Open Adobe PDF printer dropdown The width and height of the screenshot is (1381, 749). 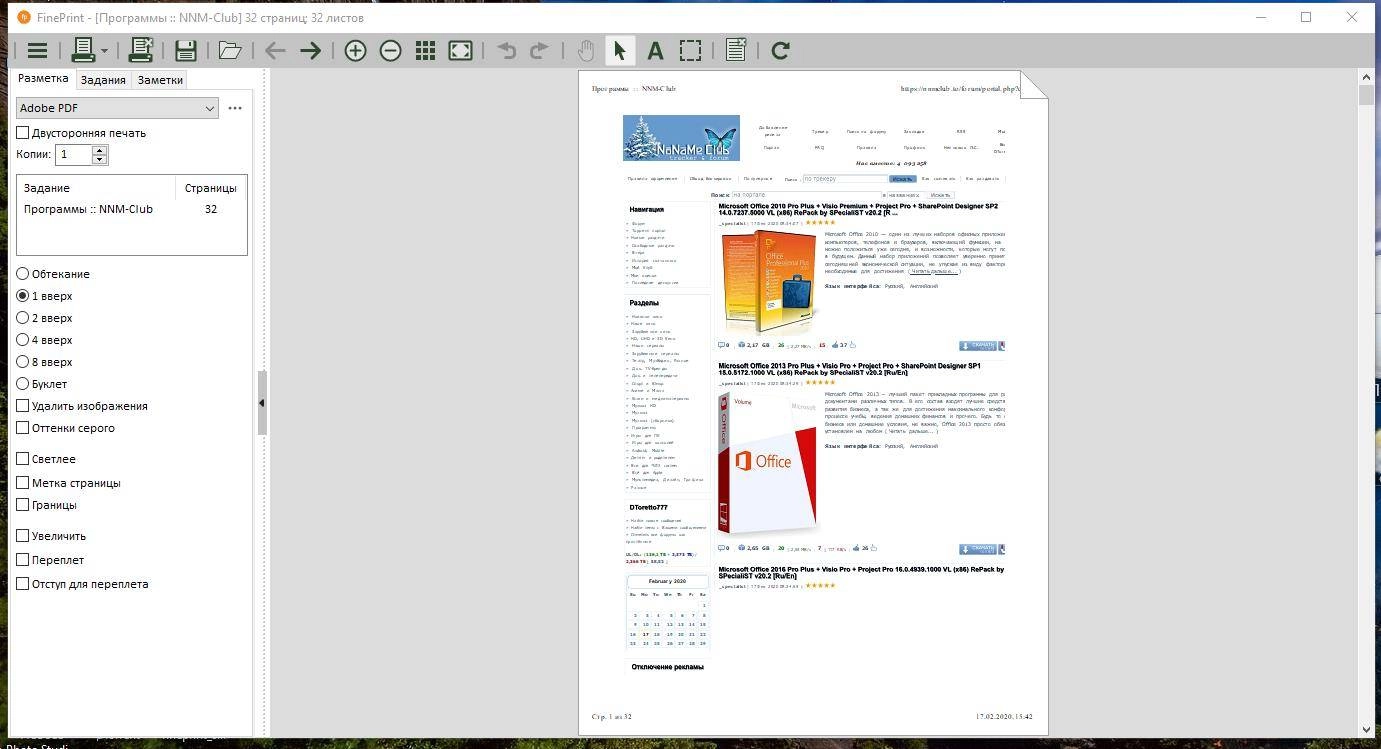[117, 108]
